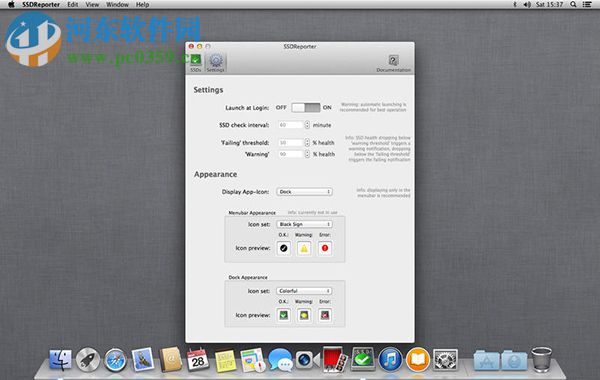Toggle the Launch at Login switch
Image resolution: width=600 pixels, height=380 pixels.
point(305,108)
